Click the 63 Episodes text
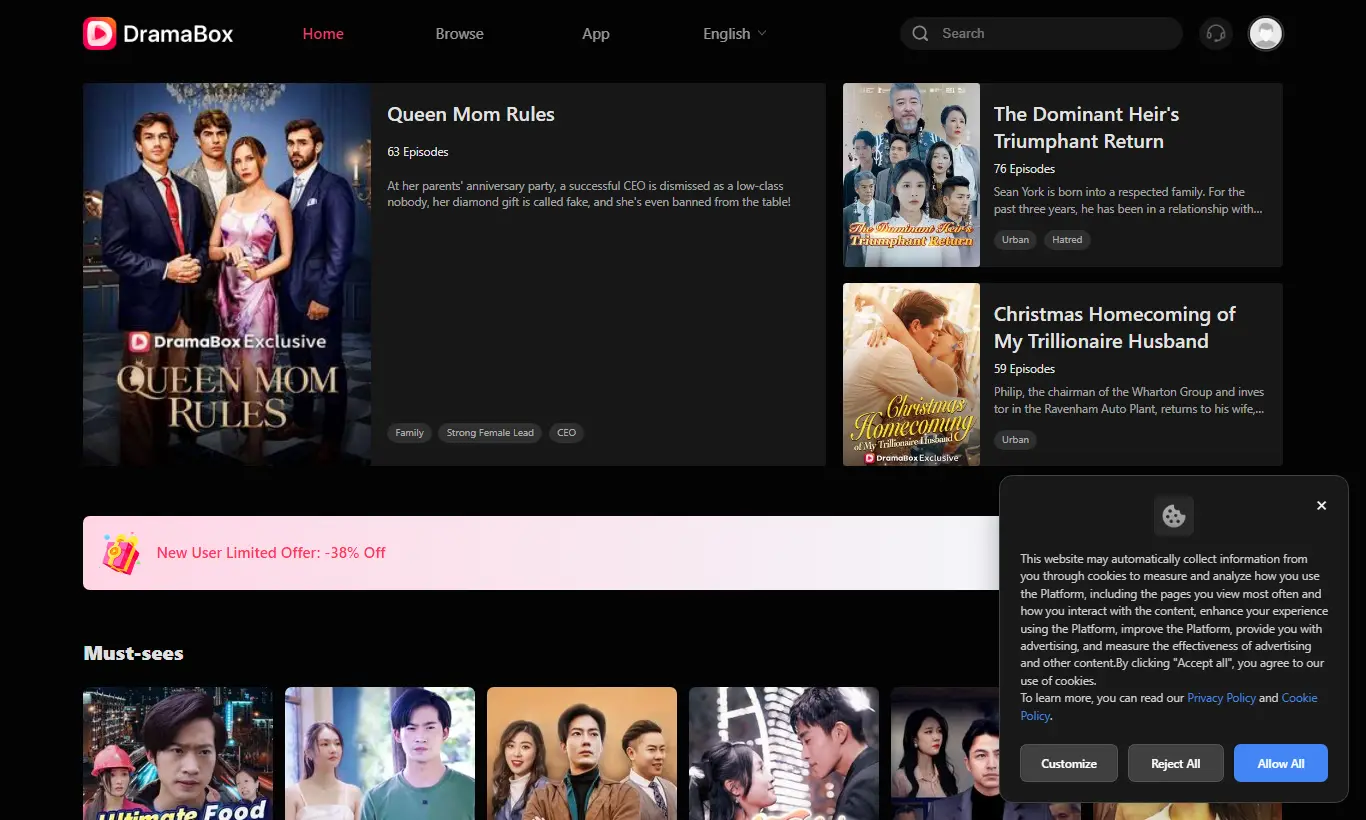The height and width of the screenshot is (820, 1366). (418, 152)
